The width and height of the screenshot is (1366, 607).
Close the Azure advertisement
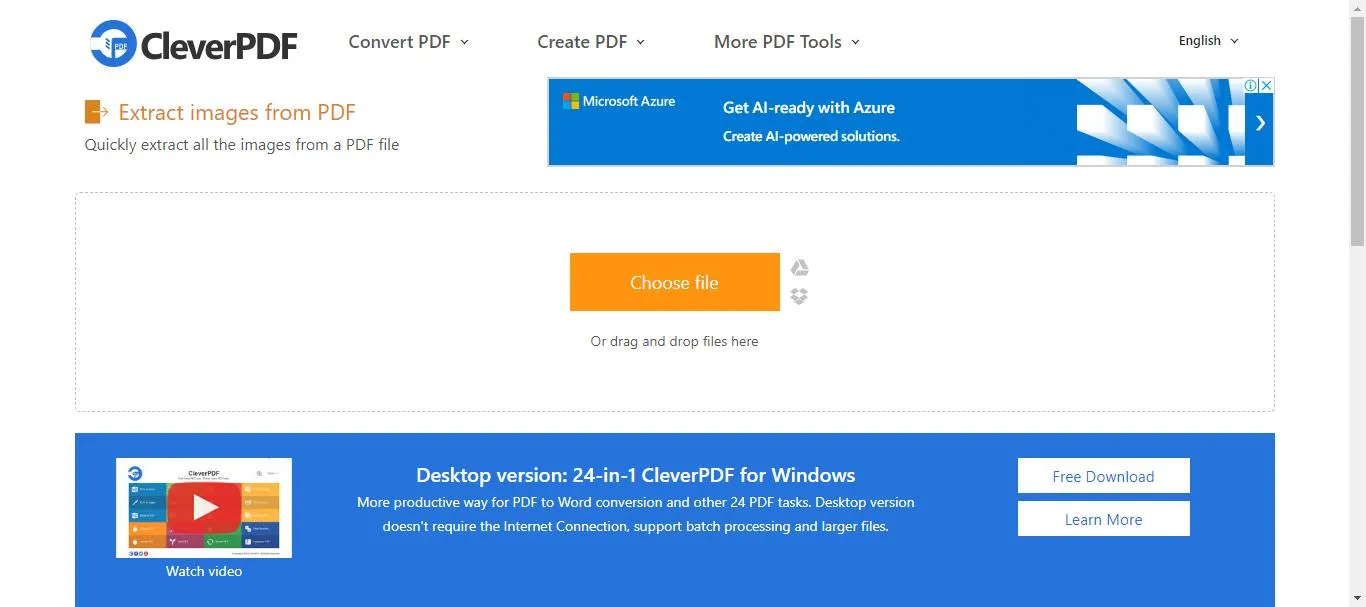tap(1266, 86)
